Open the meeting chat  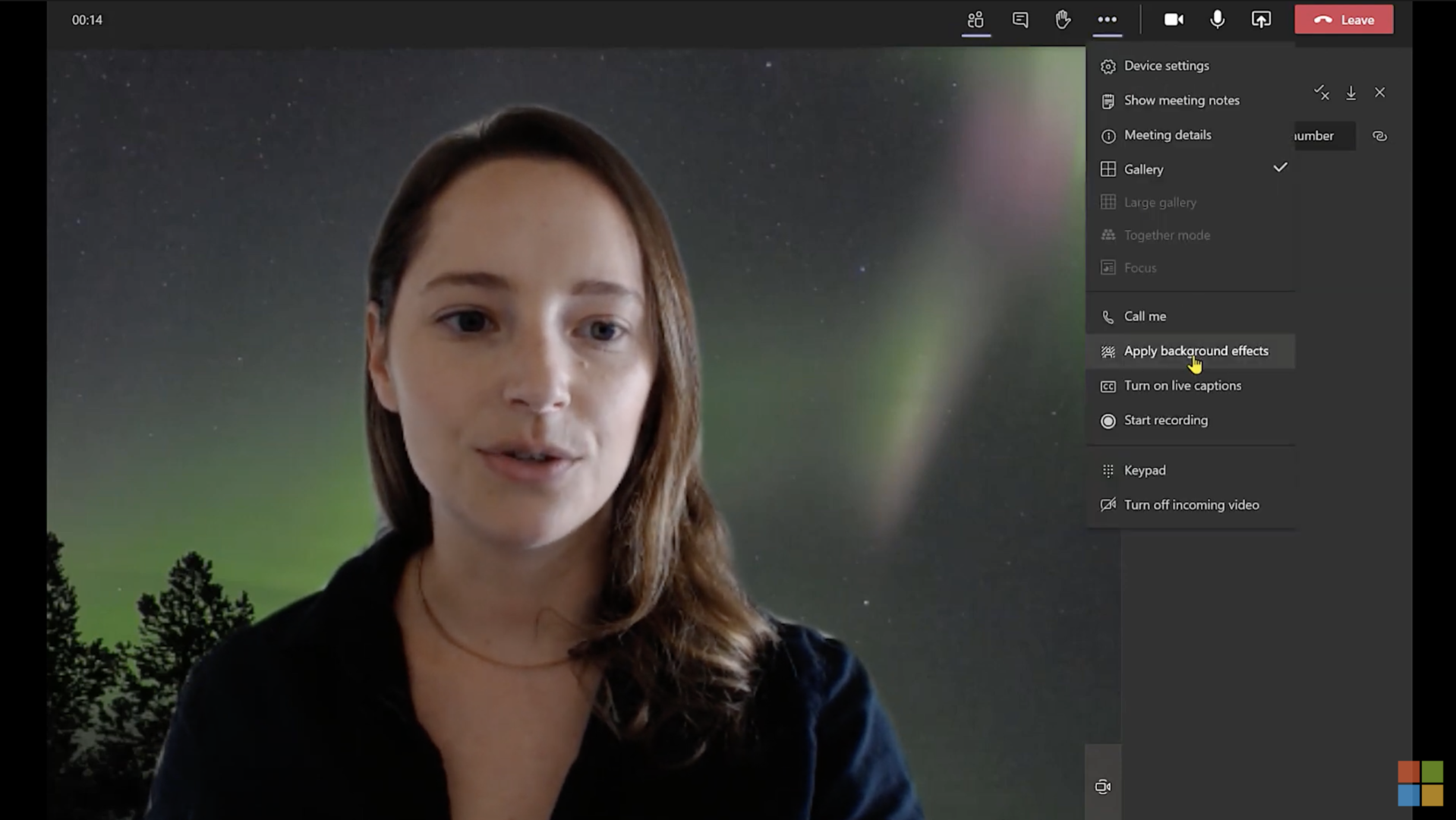click(x=1020, y=20)
